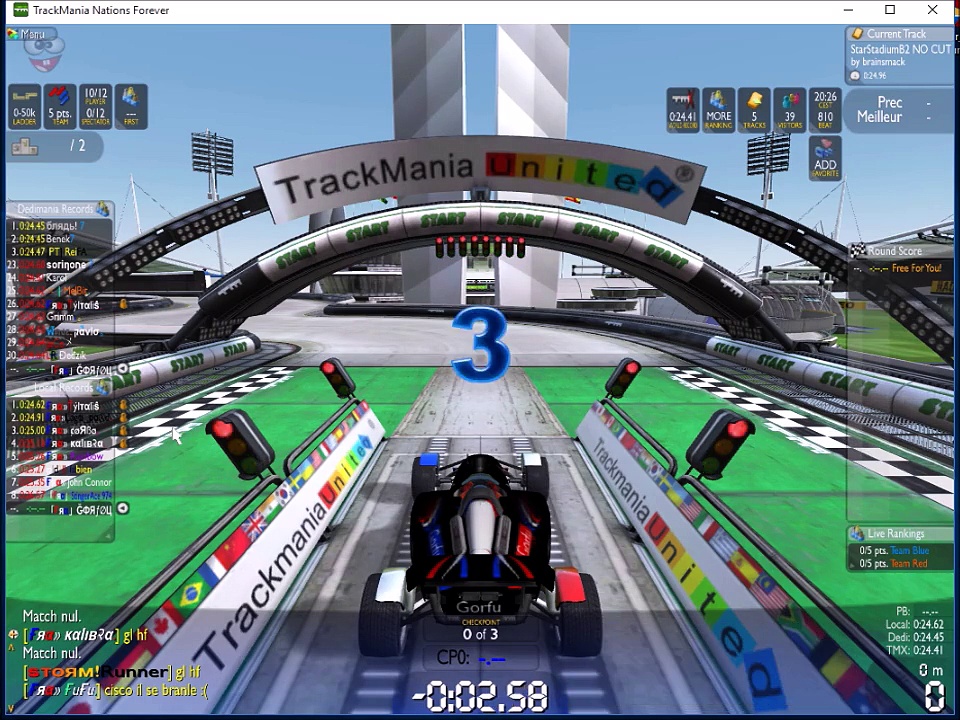This screenshot has width=960, height=720.
Task: Click the Local: 0:24.62 time readout
Action: click(915, 624)
